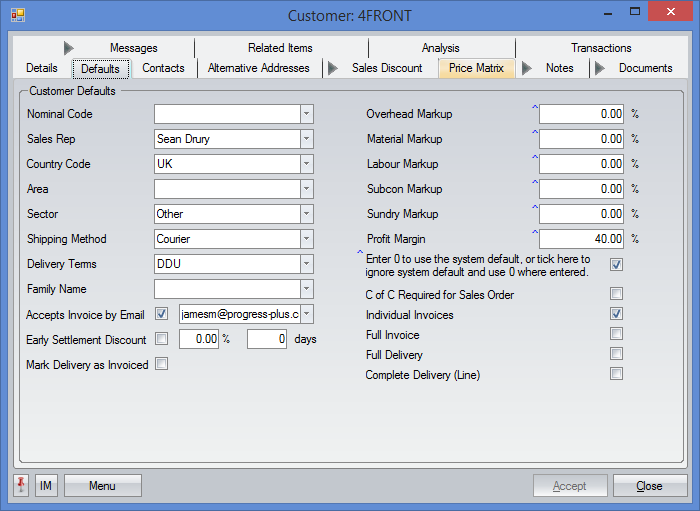
Task: Click the Menu button
Action: click(x=102, y=486)
